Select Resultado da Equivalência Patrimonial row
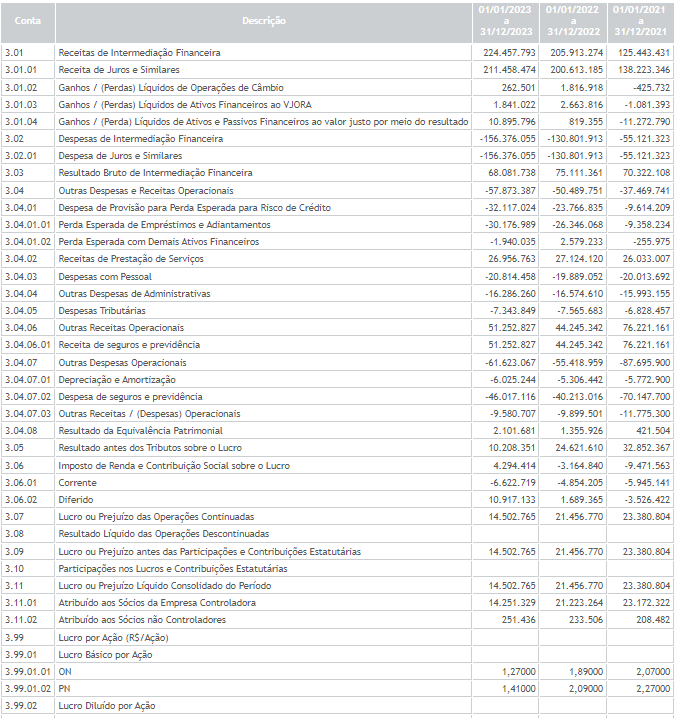676x719 pixels. (x=338, y=431)
